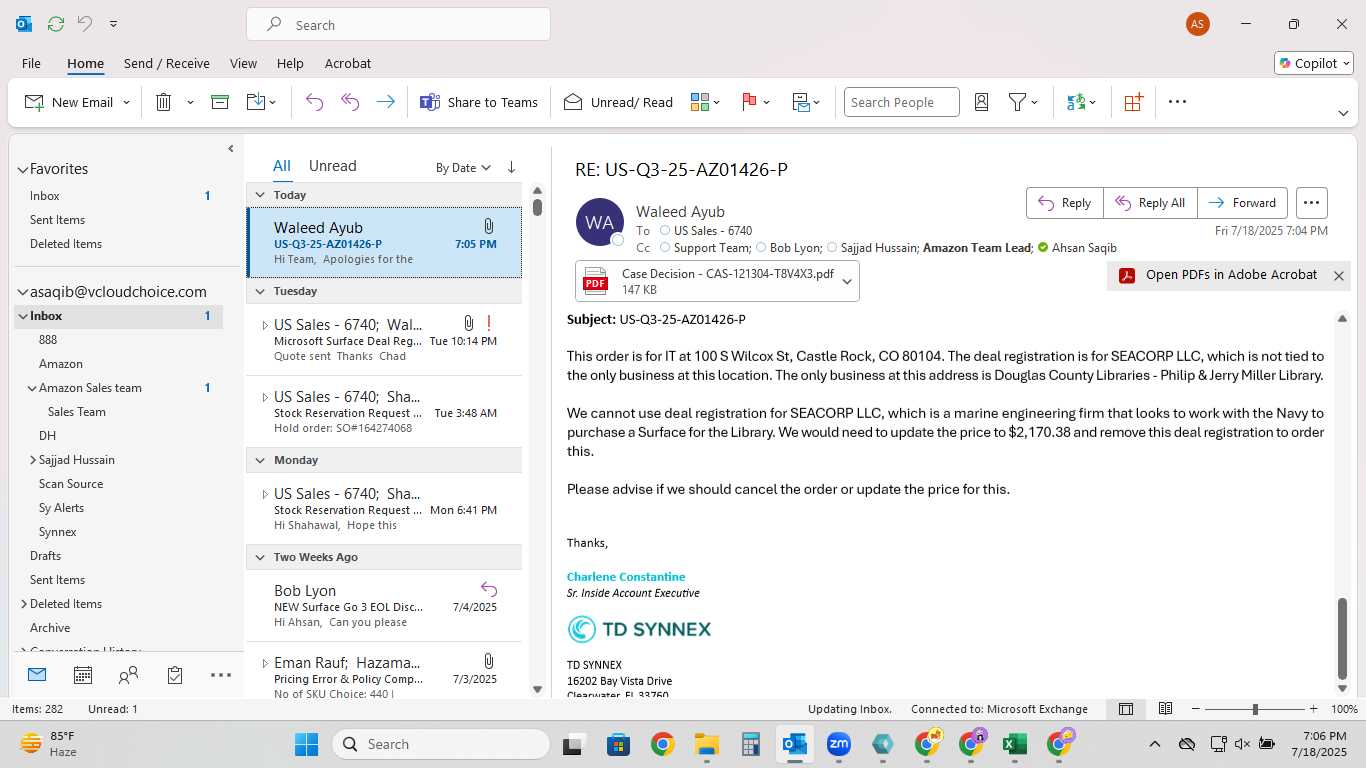The width and height of the screenshot is (1366, 768).
Task: Open the Acrobat tab
Action: pos(348,63)
